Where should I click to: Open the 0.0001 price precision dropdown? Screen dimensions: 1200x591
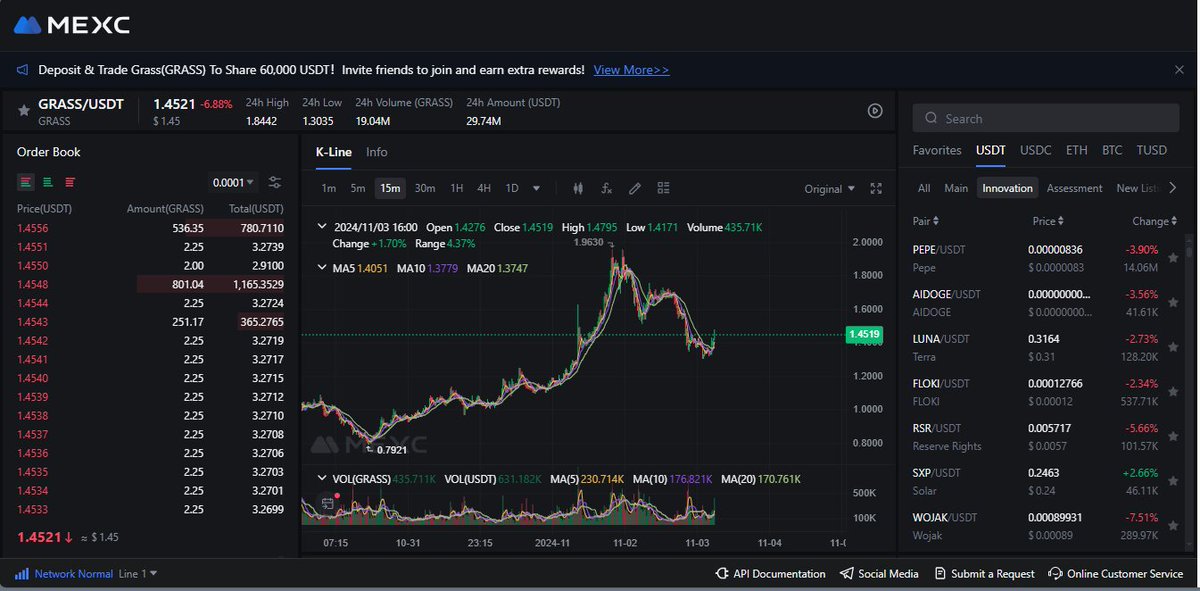pyautogui.click(x=234, y=183)
